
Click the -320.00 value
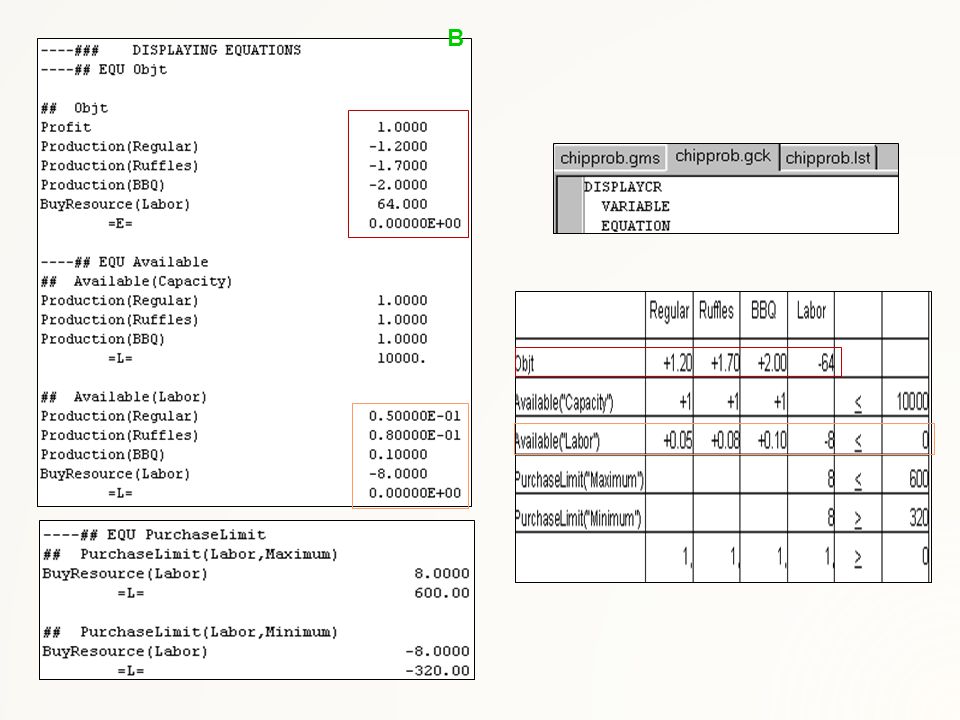pos(437,671)
